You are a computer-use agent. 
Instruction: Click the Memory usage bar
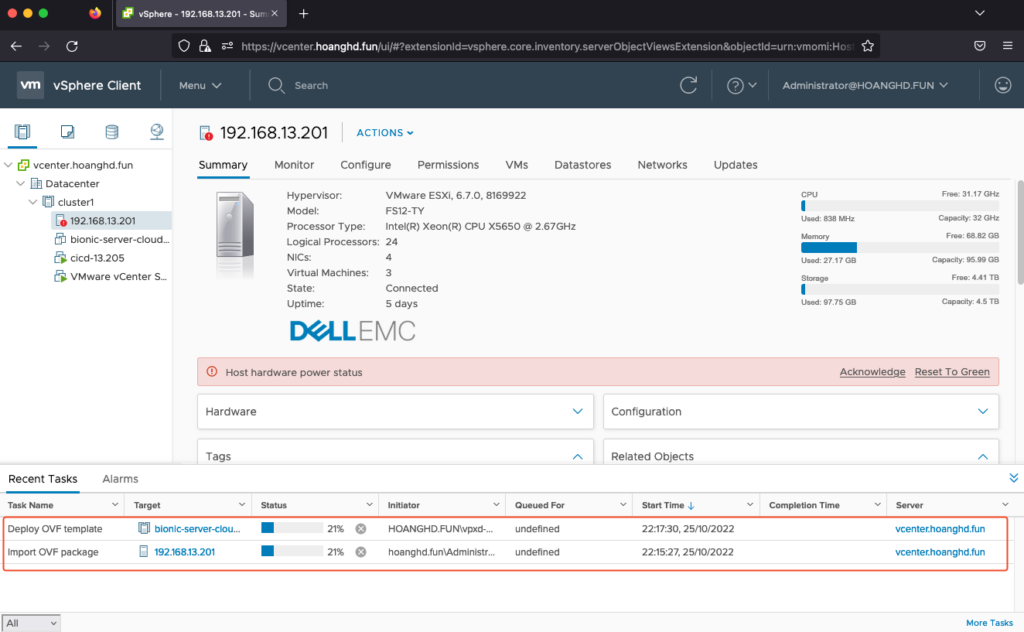click(899, 247)
